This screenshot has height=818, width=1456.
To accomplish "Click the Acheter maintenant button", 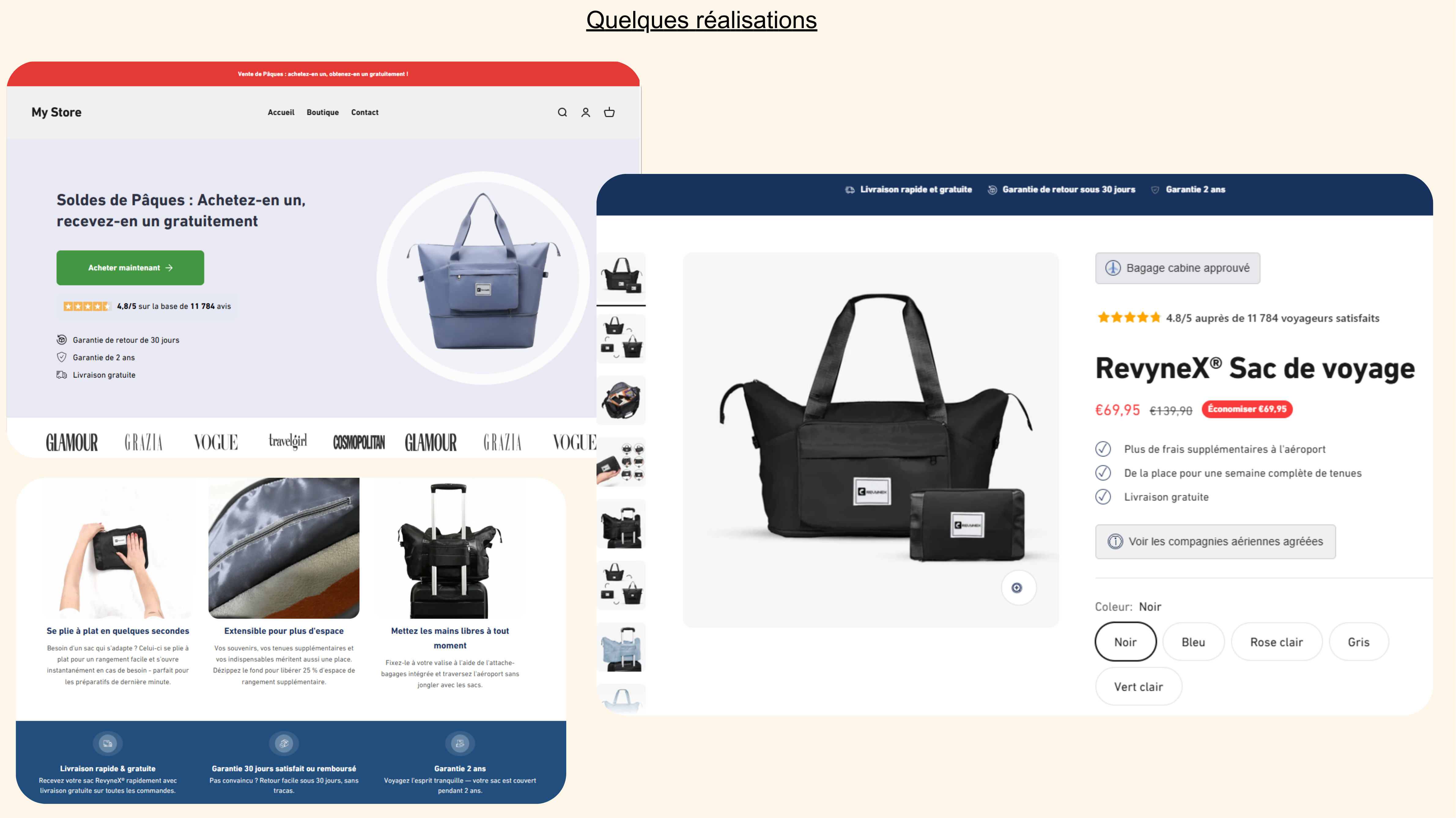I will point(130,268).
